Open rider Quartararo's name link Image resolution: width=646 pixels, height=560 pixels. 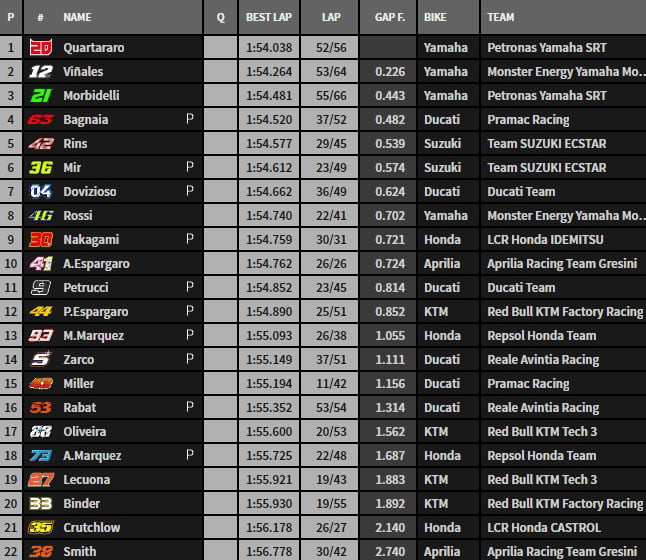pos(96,48)
